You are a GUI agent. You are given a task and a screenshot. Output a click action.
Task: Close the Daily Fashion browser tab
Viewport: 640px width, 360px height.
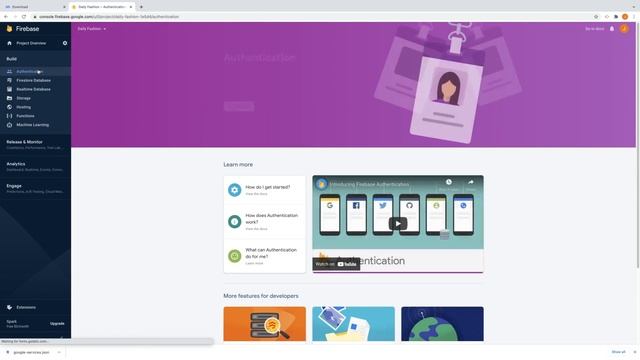[131, 7]
